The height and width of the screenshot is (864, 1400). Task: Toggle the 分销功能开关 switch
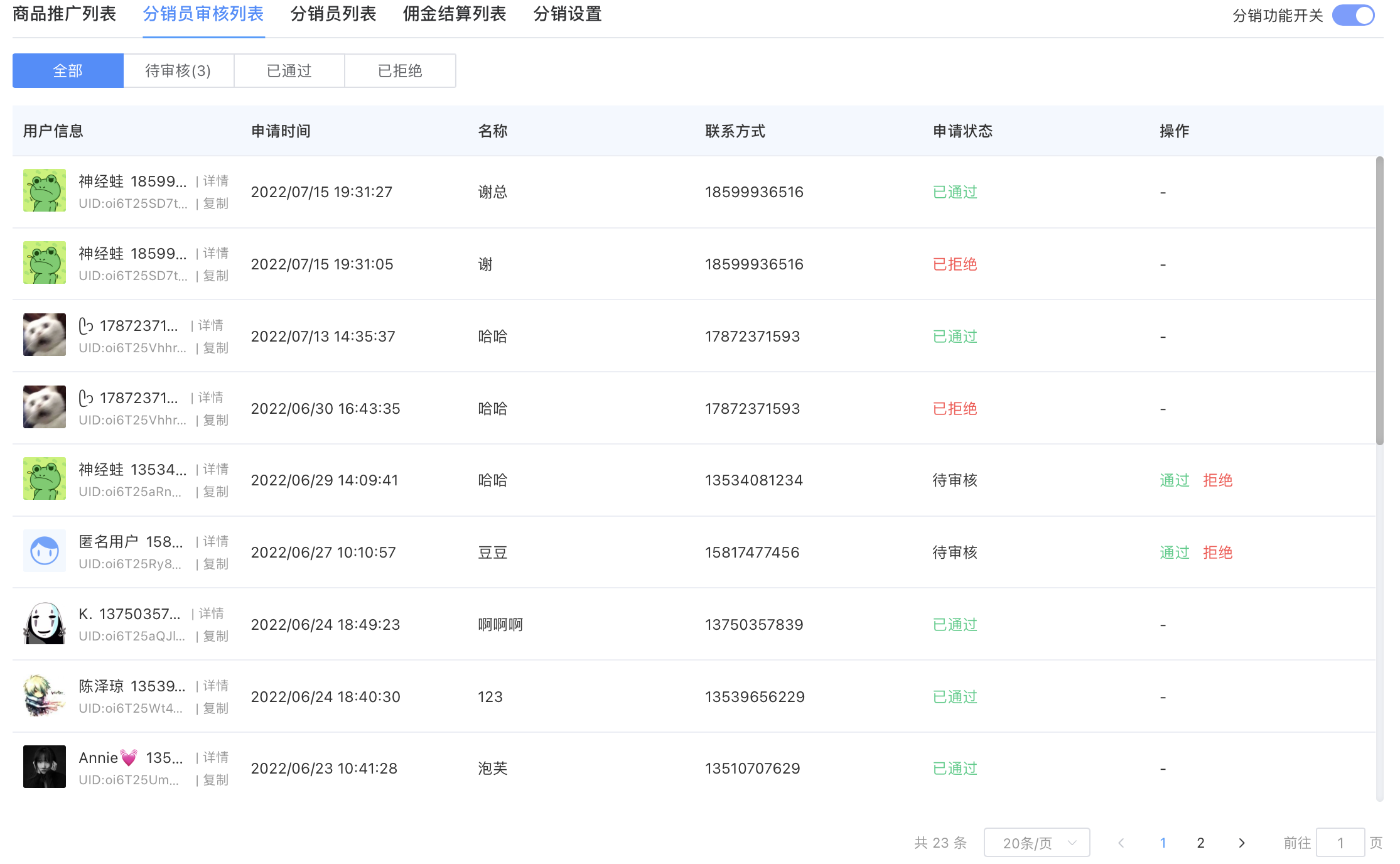(x=1354, y=15)
